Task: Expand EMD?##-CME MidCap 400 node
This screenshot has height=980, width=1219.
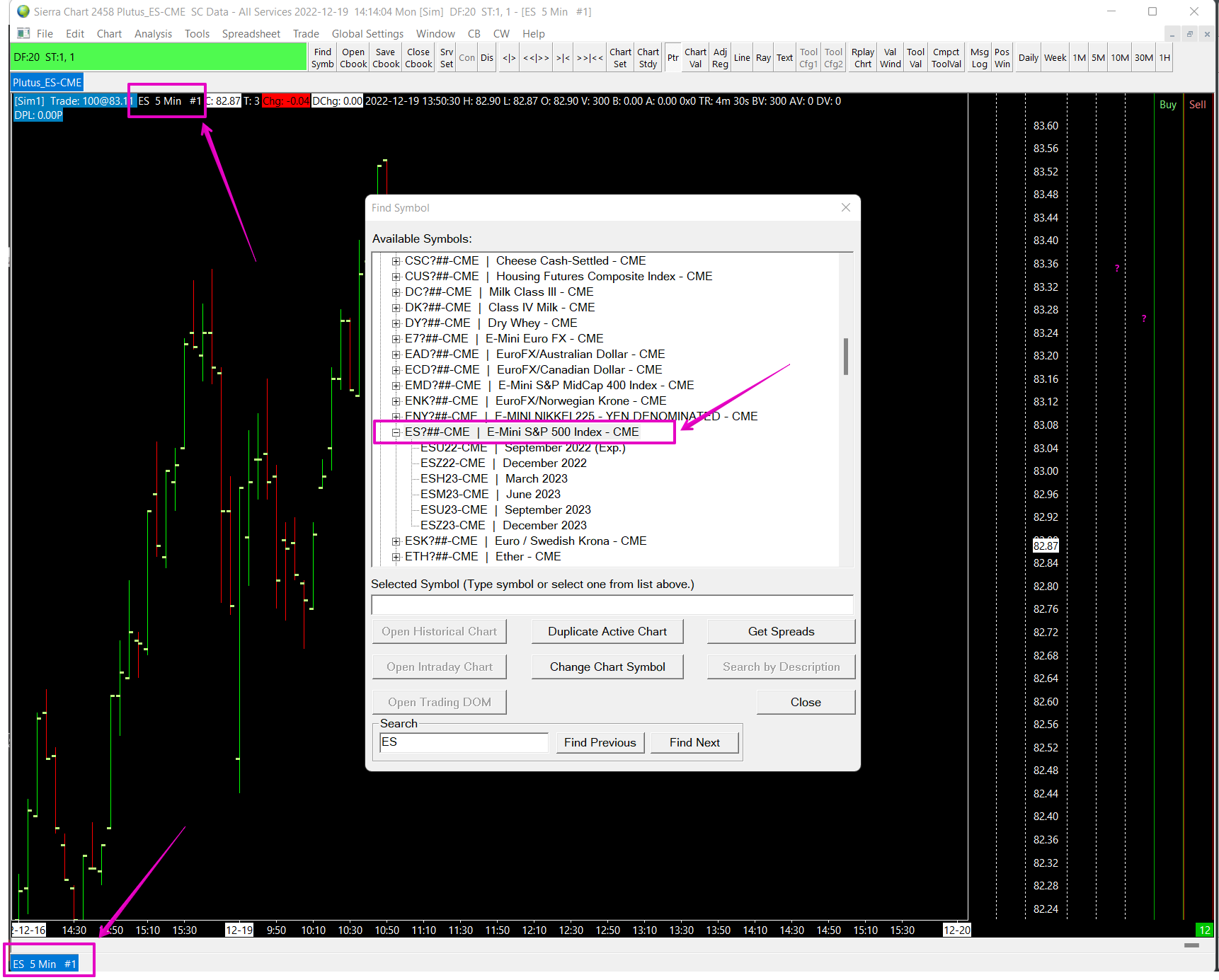Action: 396,386
